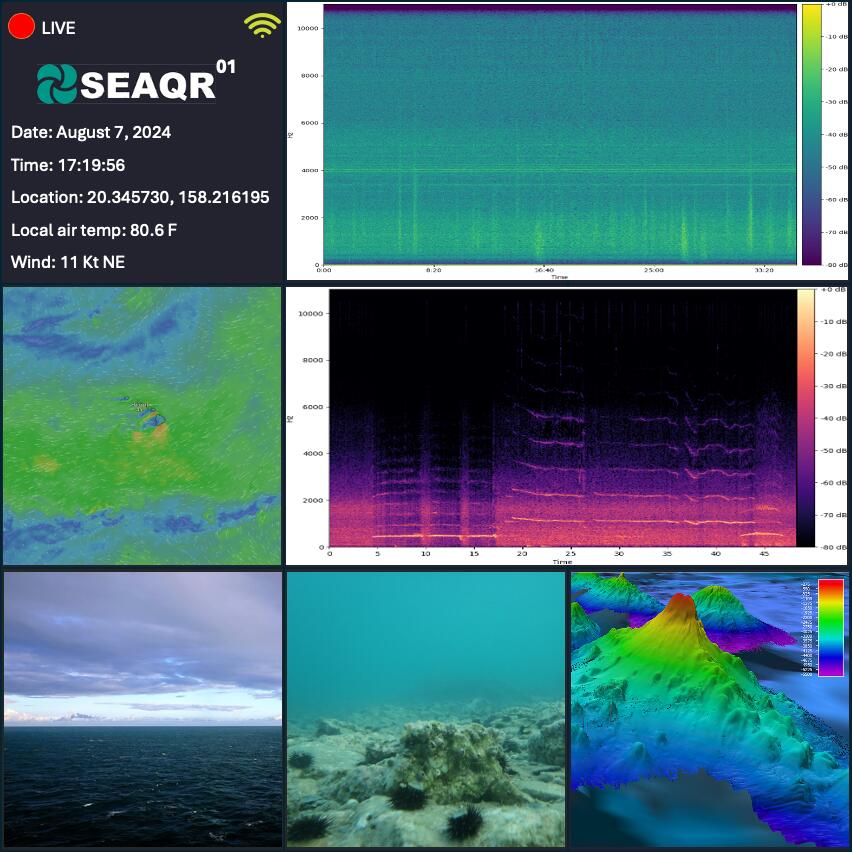Click the 'LIVE' label text

tap(59, 28)
